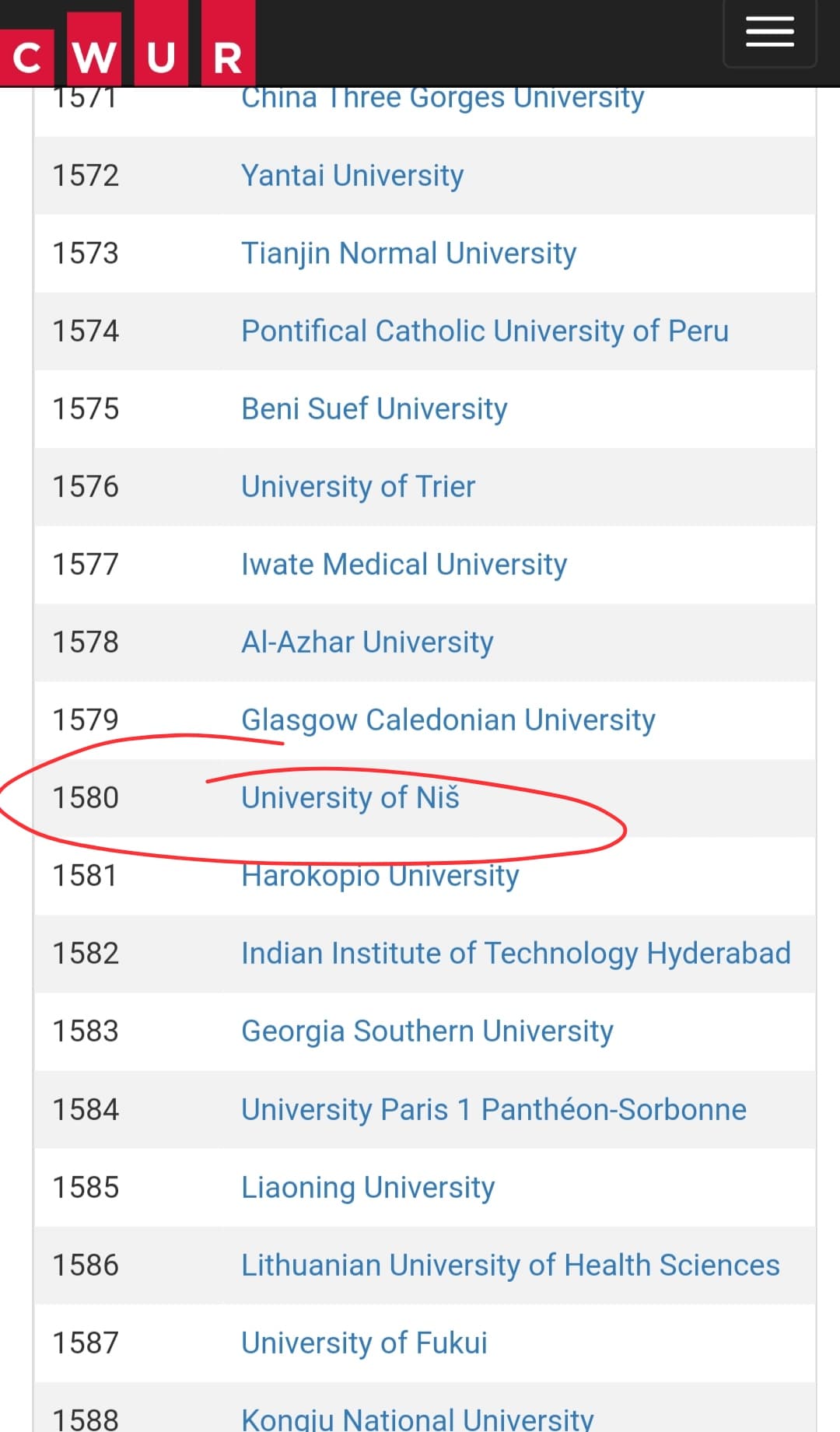Open Beni Suef University page
This screenshot has width=840, height=1432.
[374, 409]
